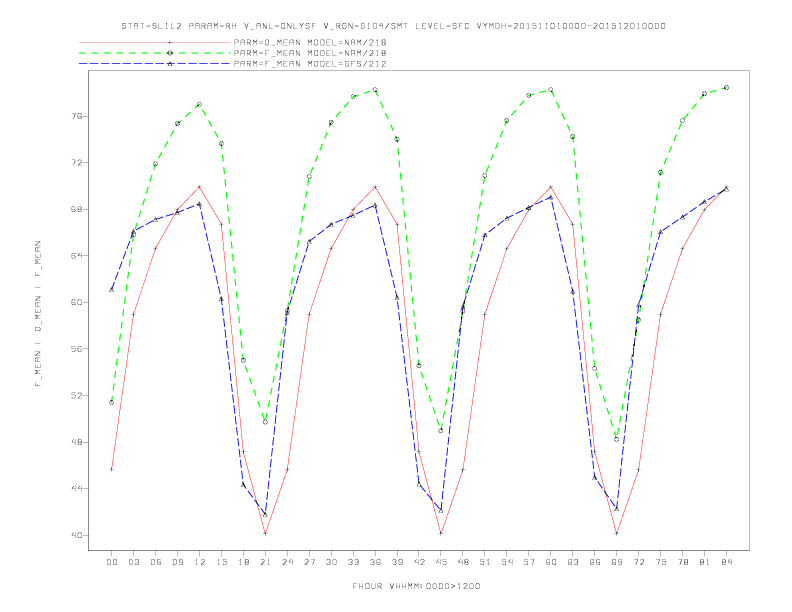This screenshot has width=792, height=612.
Task: Click x-axis forecast hour 81
Action: click(x=704, y=562)
